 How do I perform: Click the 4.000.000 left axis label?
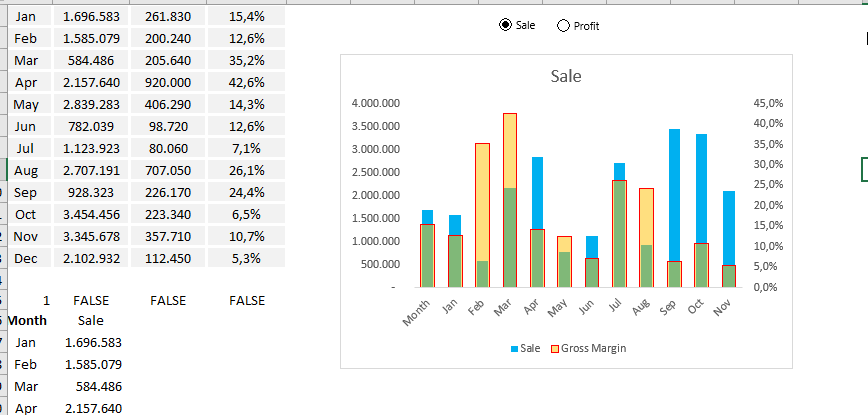coord(377,103)
